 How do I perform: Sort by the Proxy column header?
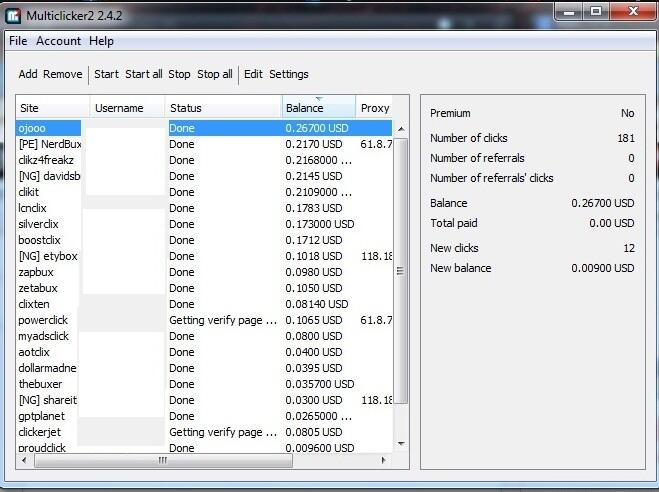pyautogui.click(x=374, y=108)
